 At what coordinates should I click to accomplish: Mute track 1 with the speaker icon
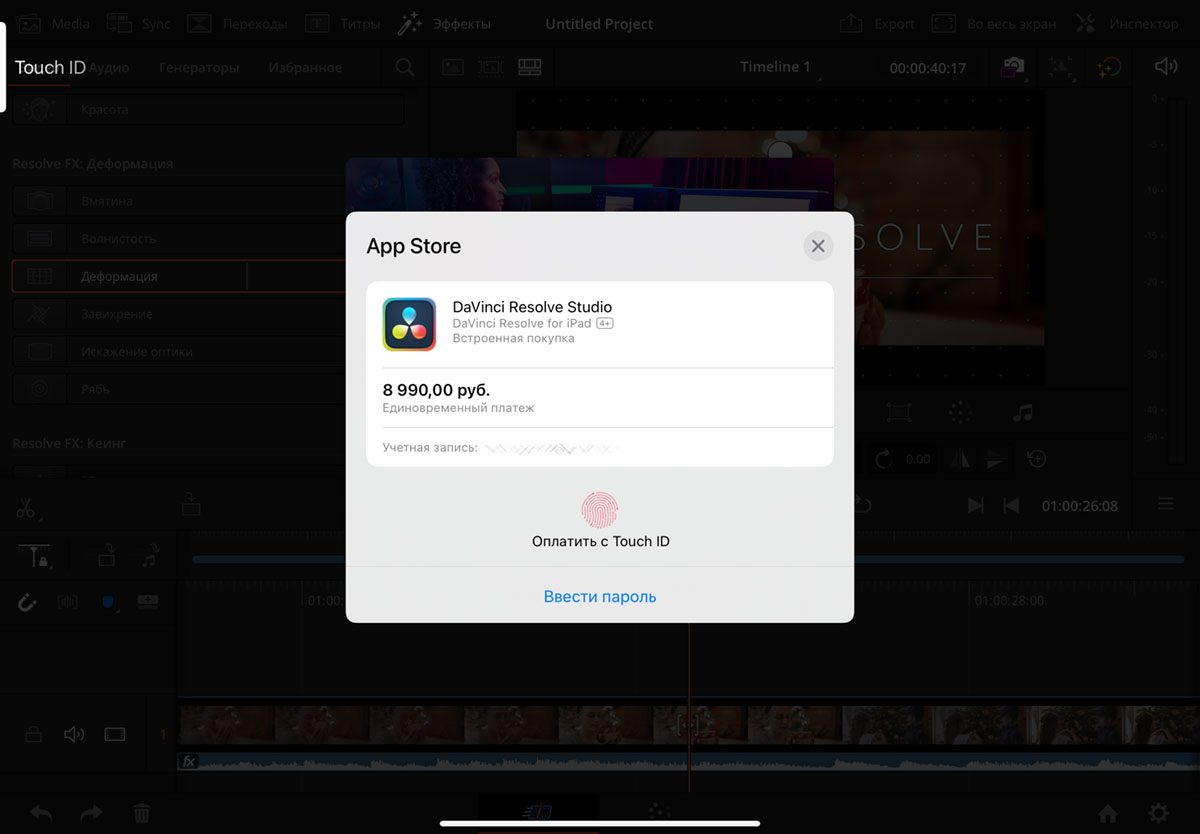click(x=74, y=735)
